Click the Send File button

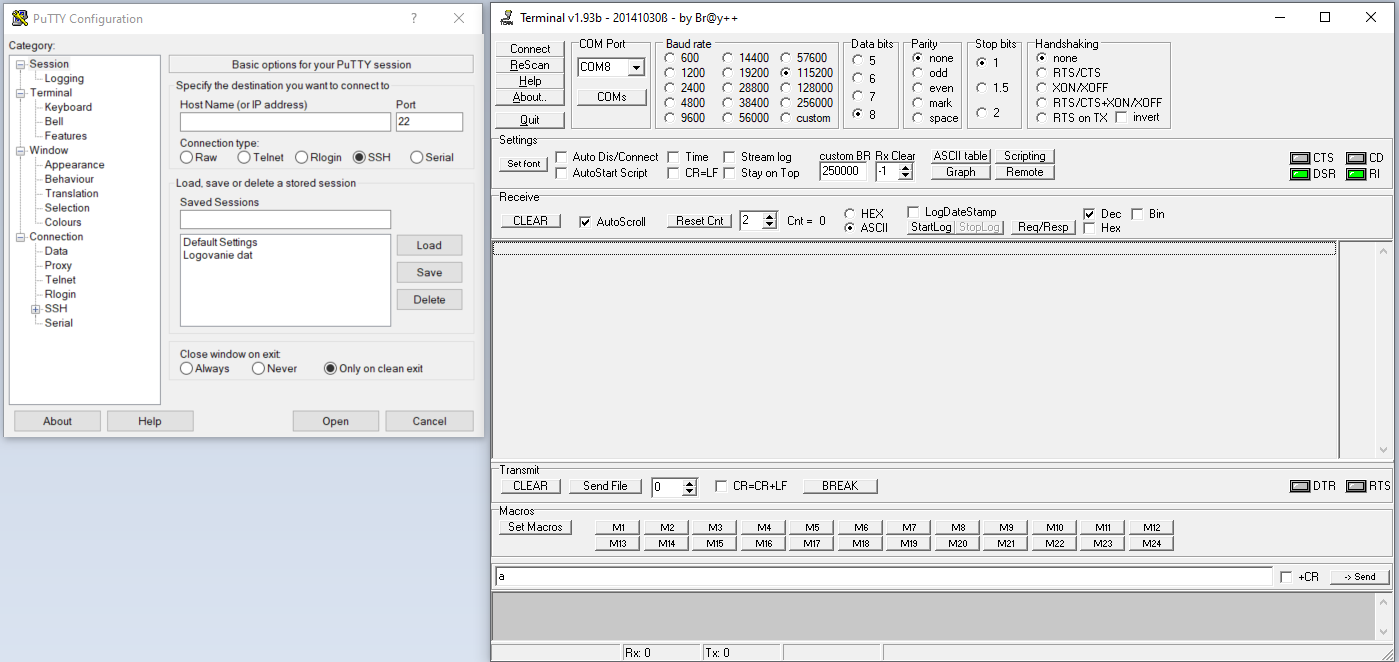(605, 486)
